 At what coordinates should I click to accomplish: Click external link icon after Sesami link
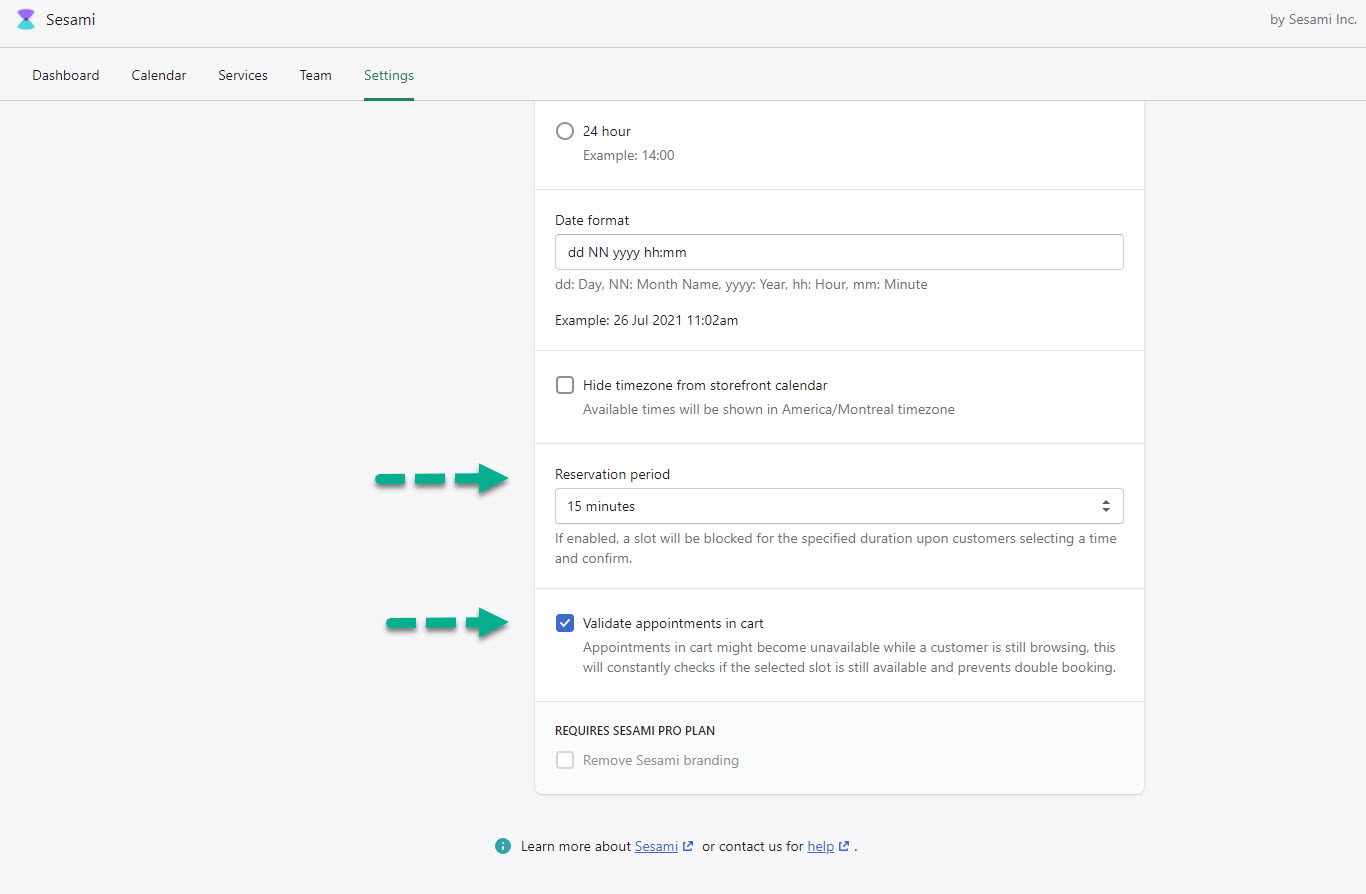[x=688, y=846]
